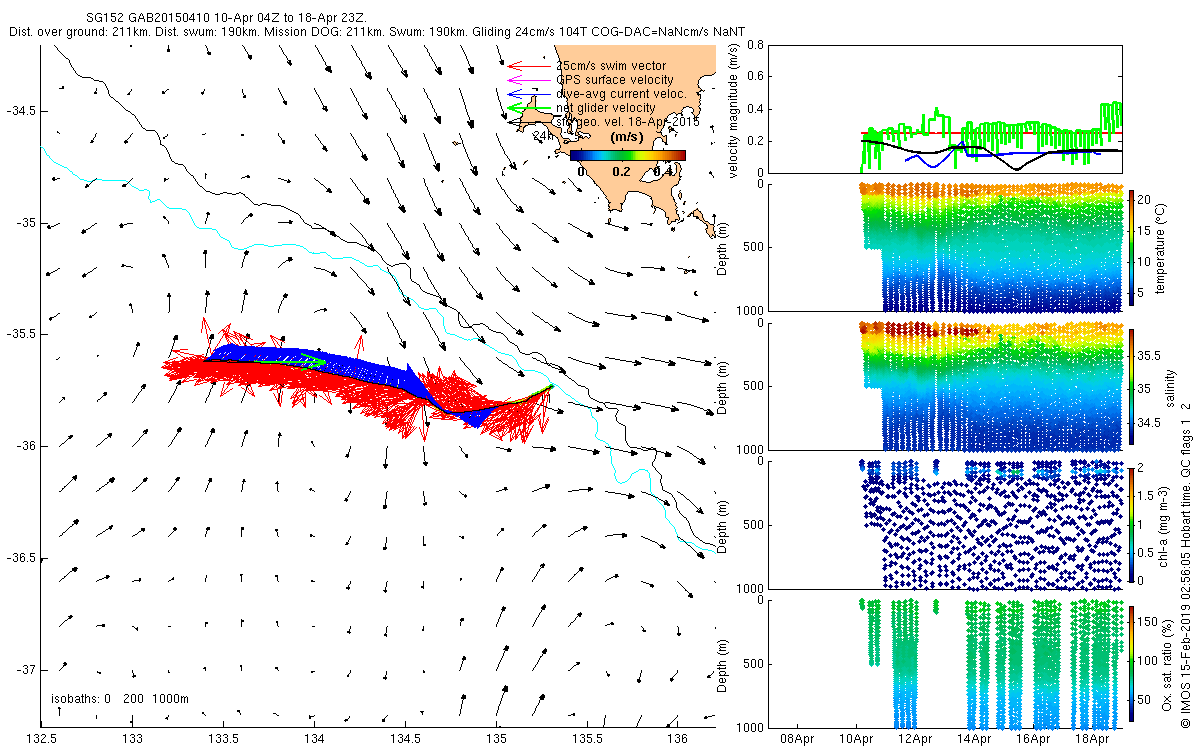1200x750 pixels.
Task: Click the '134.5' longitude tick label
Action: coord(405,739)
